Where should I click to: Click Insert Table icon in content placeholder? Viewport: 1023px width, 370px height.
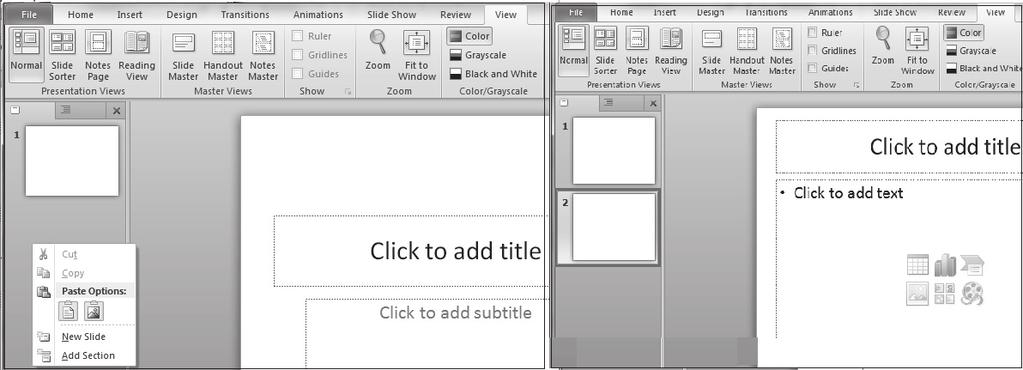pyautogui.click(x=918, y=265)
